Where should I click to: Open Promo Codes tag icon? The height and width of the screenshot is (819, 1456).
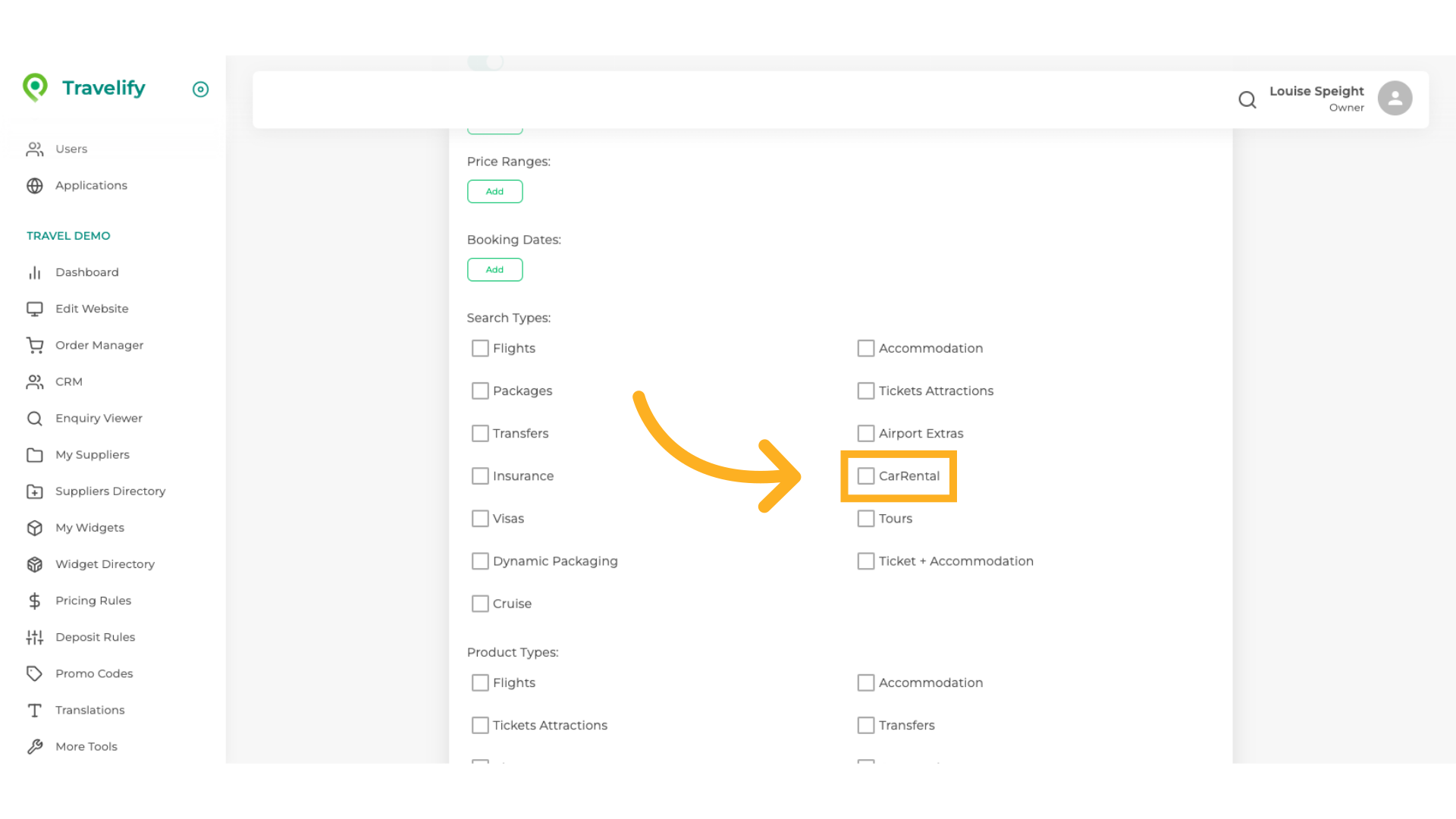click(35, 673)
